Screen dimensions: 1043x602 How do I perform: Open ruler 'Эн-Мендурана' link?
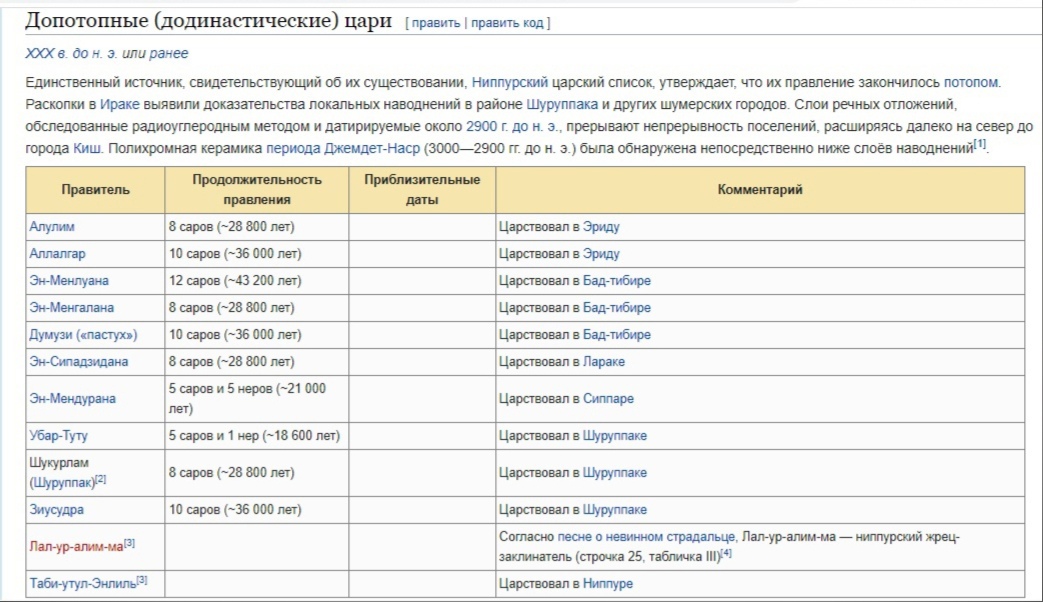pos(73,398)
